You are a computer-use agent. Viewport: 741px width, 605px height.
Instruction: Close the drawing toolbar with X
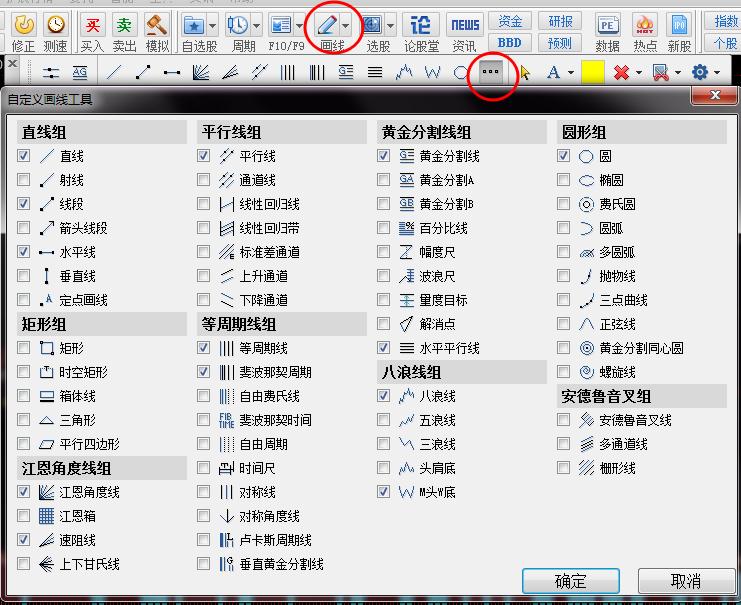tap(13, 63)
